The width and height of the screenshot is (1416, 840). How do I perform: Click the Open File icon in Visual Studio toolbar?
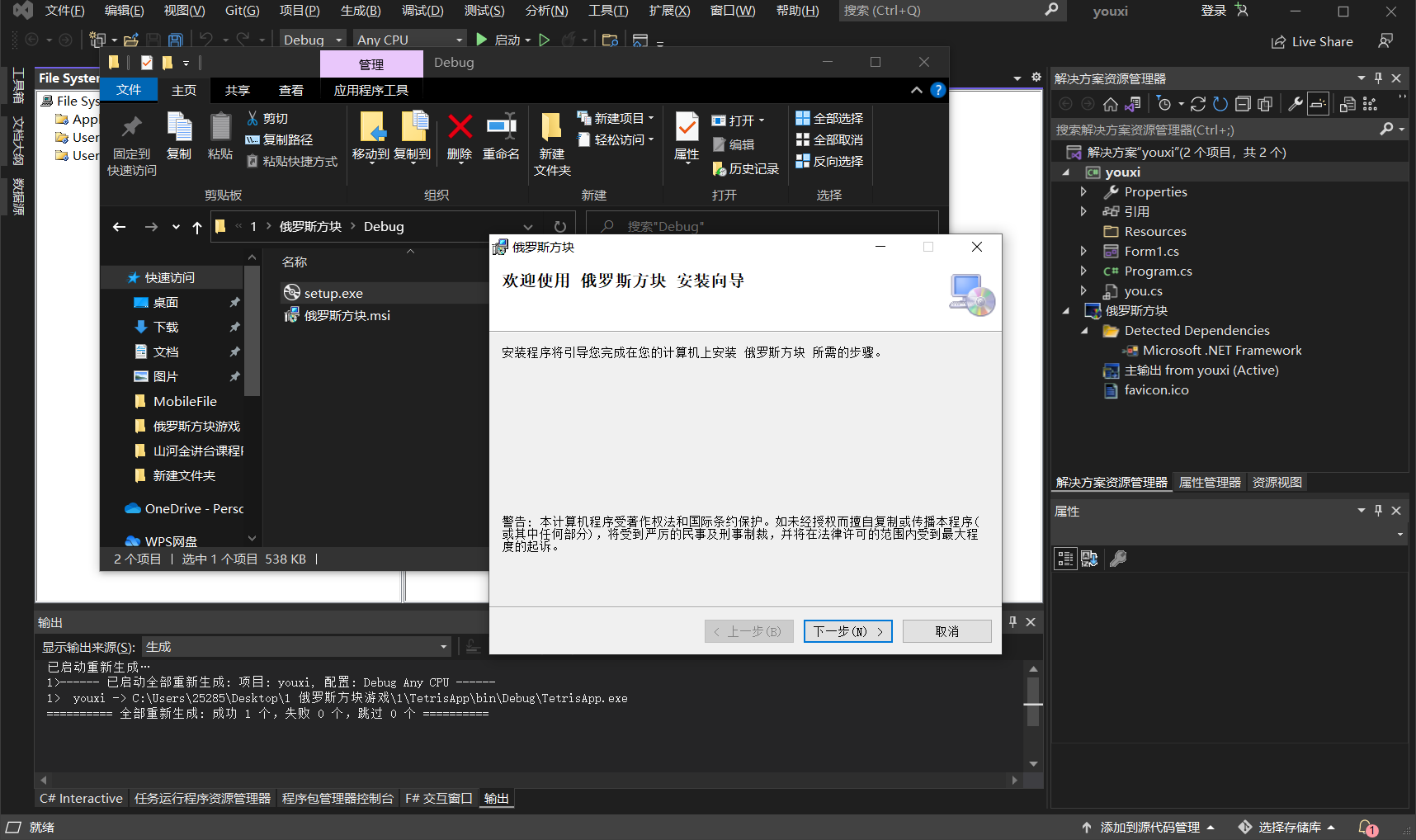coord(130,40)
